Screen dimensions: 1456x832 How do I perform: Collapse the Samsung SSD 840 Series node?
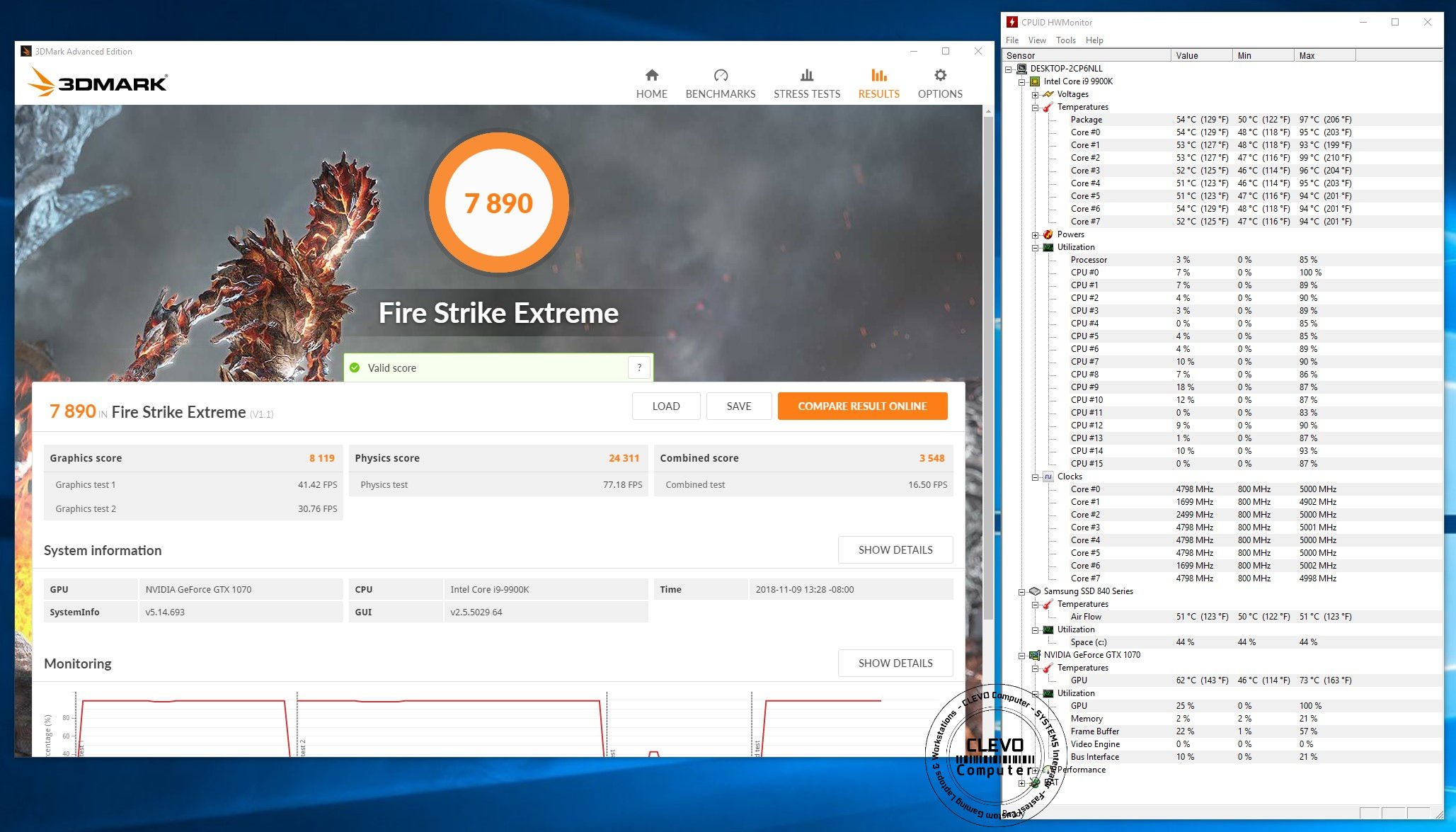click(1022, 591)
